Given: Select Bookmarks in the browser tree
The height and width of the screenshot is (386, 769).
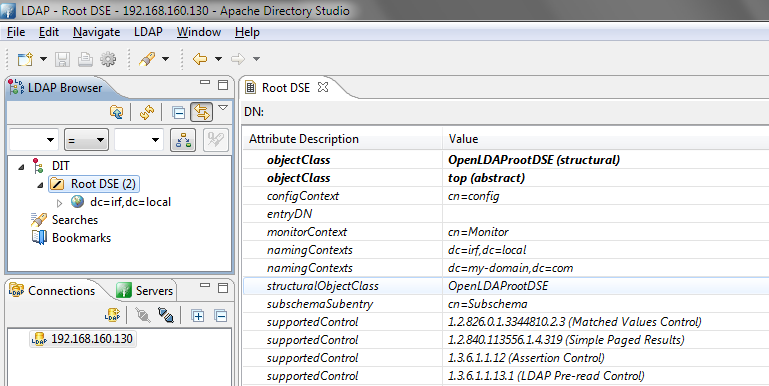Looking at the screenshot, I should click(x=81, y=238).
